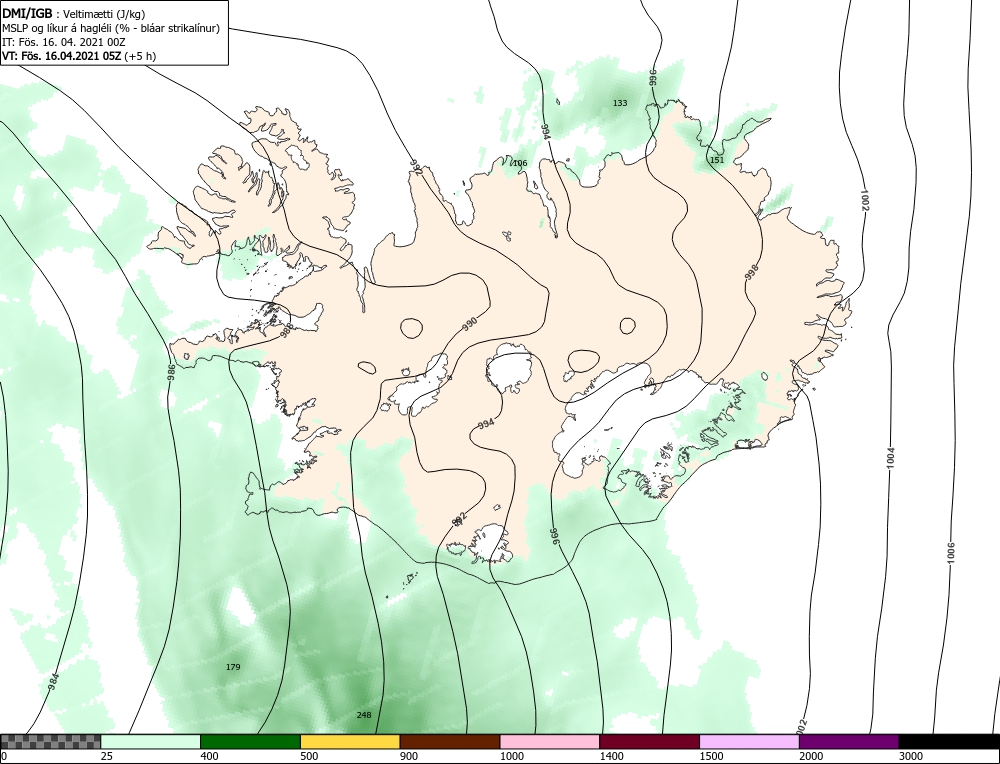1000x764 pixels.
Task: Choose the yellow 500–900 legend swatch
Action: point(350,742)
